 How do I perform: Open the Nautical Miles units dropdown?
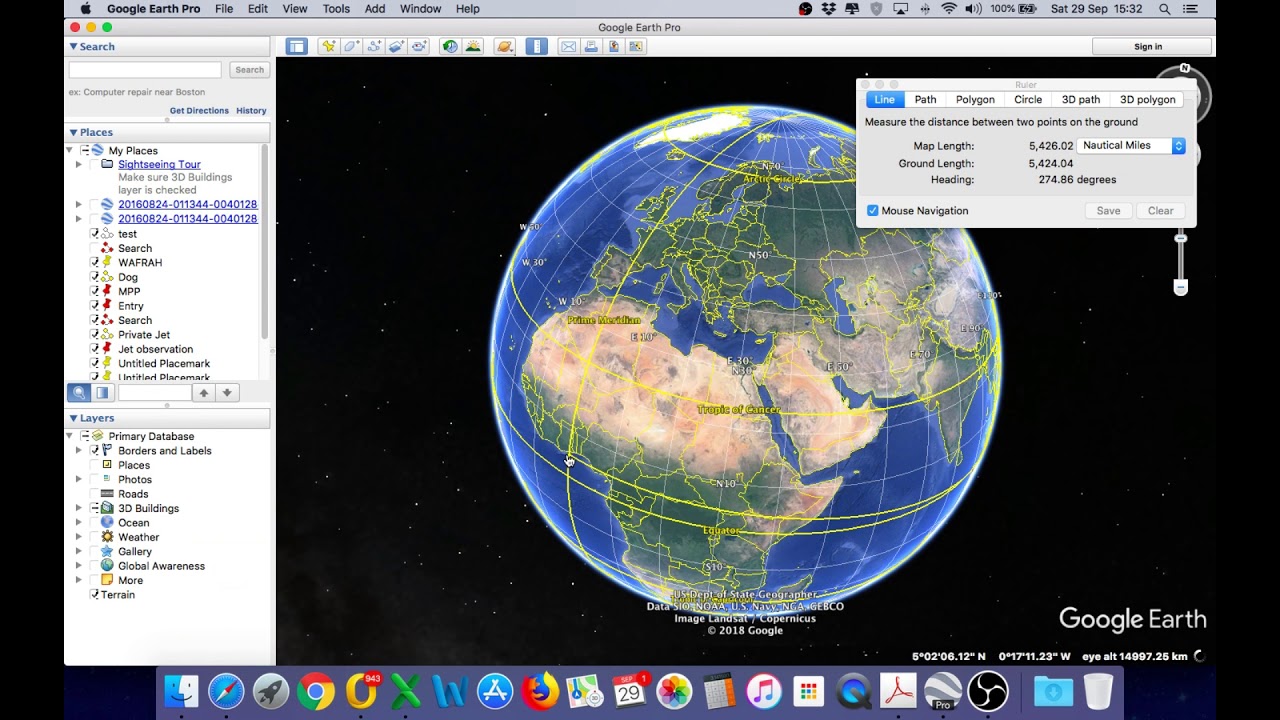[x=1131, y=146]
